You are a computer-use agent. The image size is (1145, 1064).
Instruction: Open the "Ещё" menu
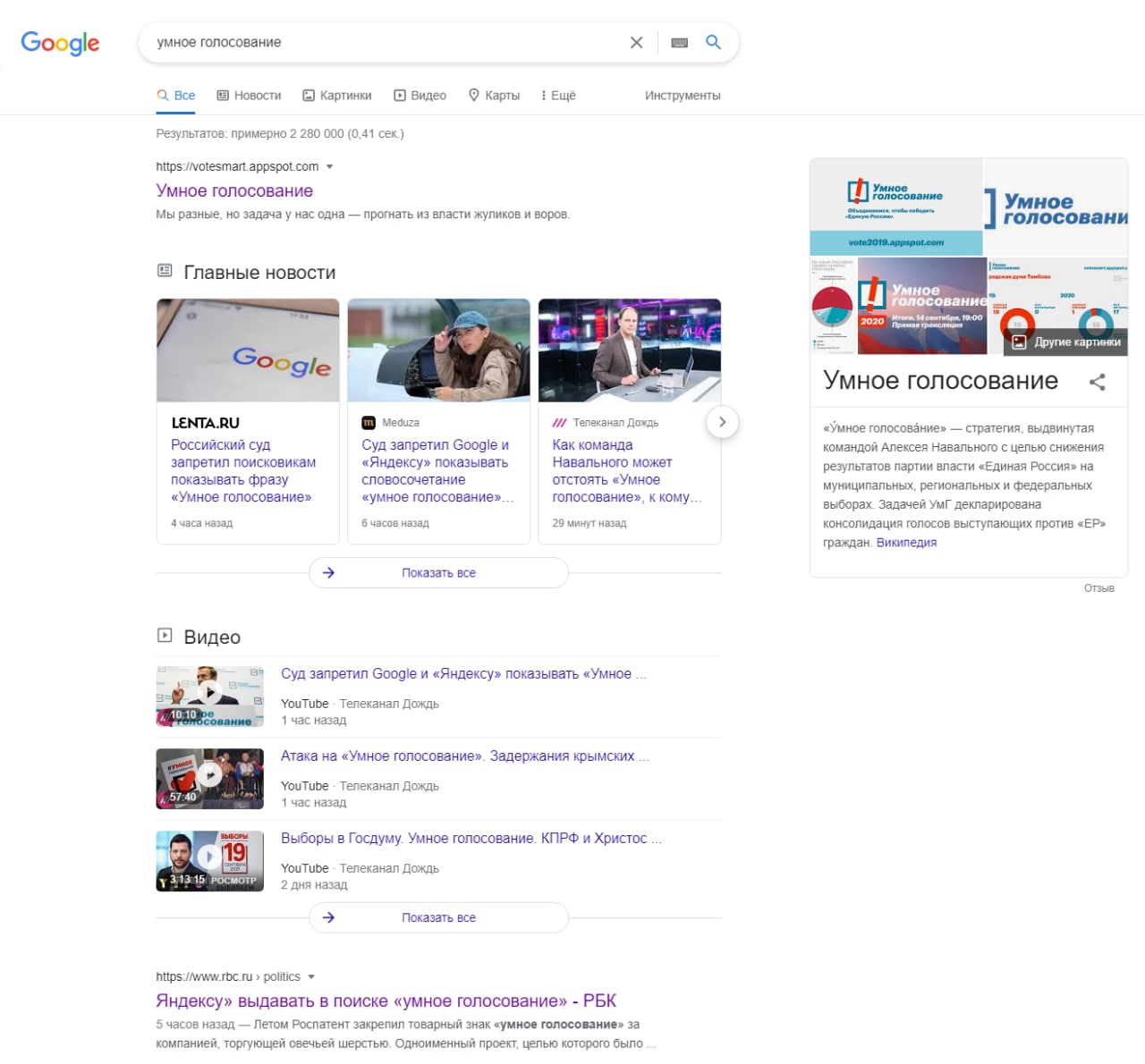(x=558, y=96)
